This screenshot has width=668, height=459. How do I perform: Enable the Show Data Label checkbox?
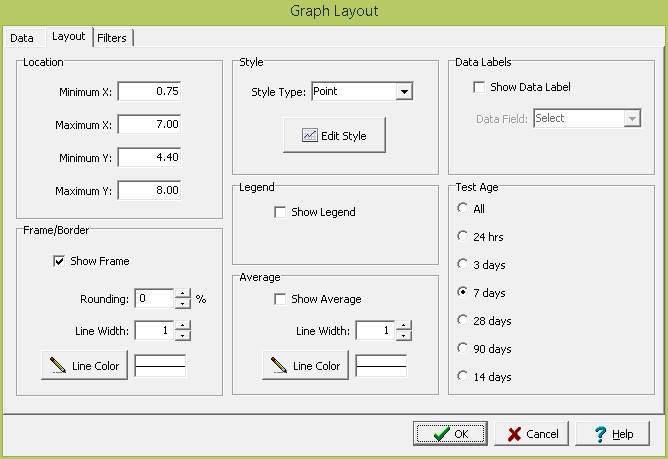(x=480, y=87)
